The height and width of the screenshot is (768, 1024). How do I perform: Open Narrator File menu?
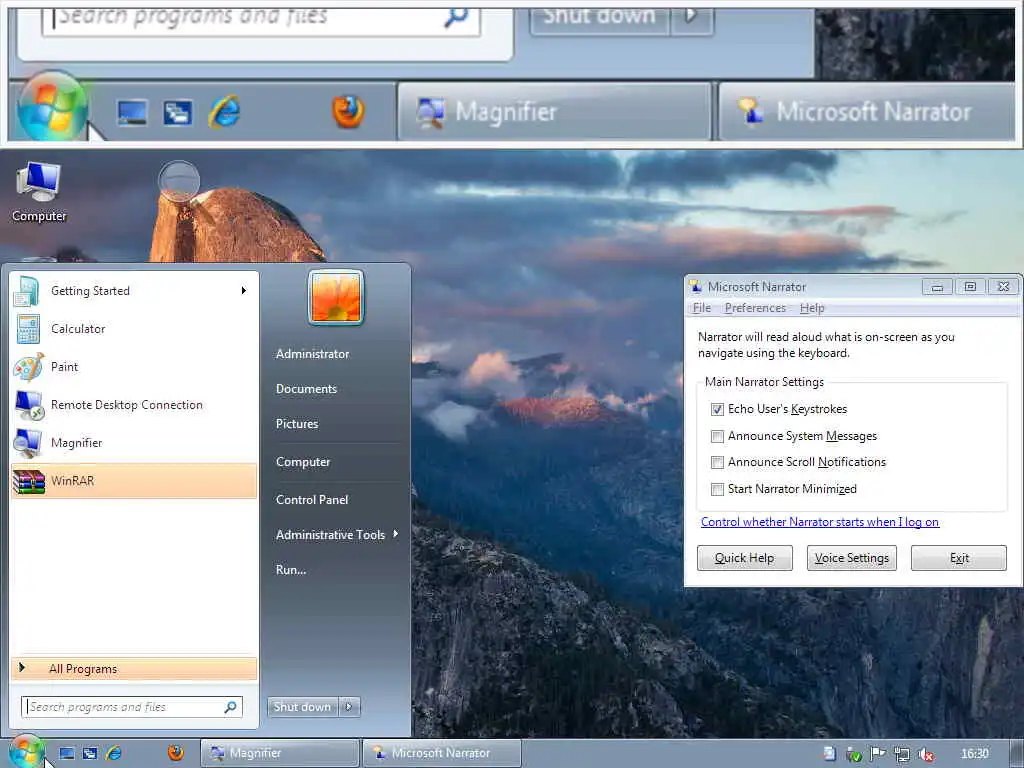point(702,308)
